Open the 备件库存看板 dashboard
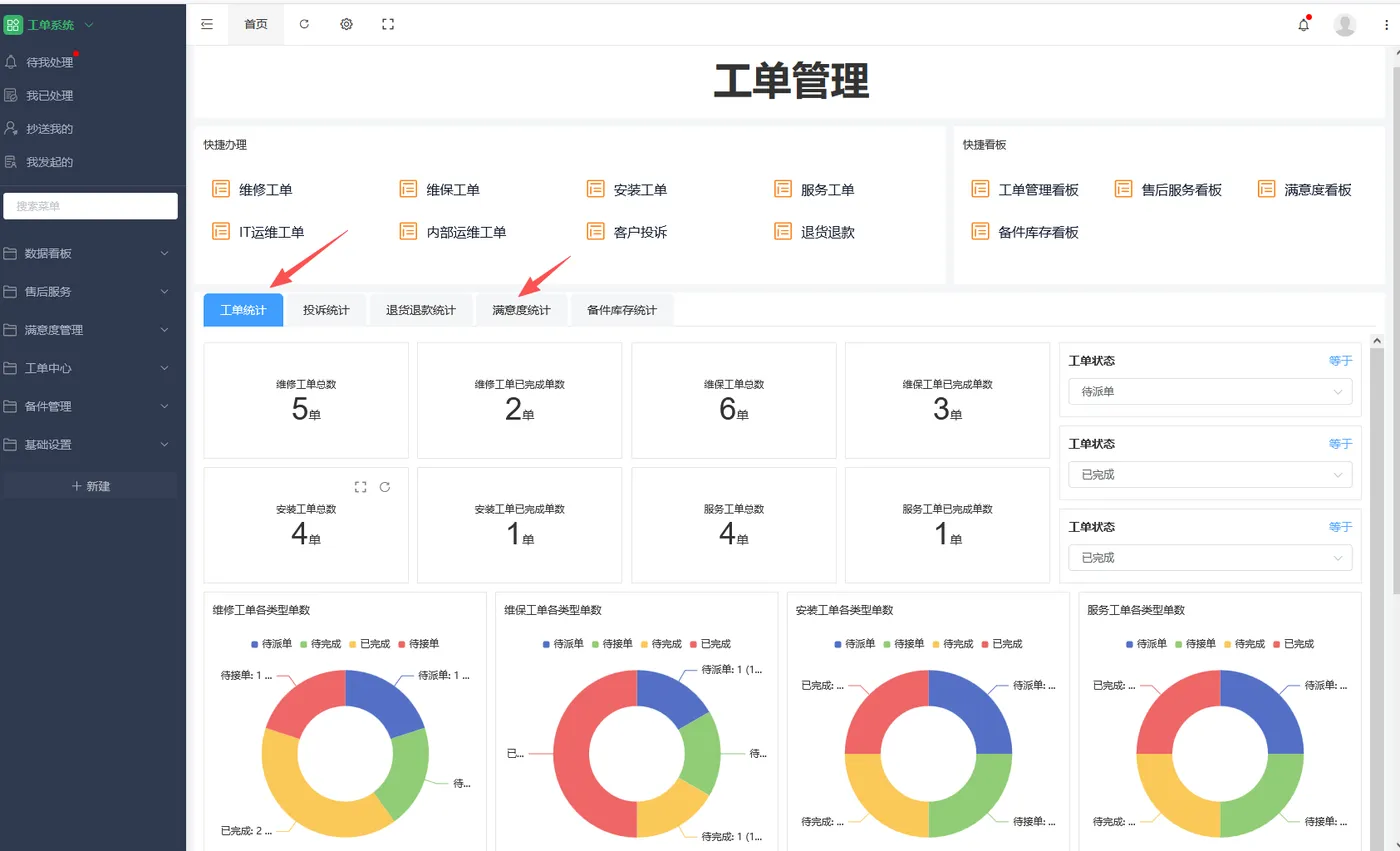 1037,231
